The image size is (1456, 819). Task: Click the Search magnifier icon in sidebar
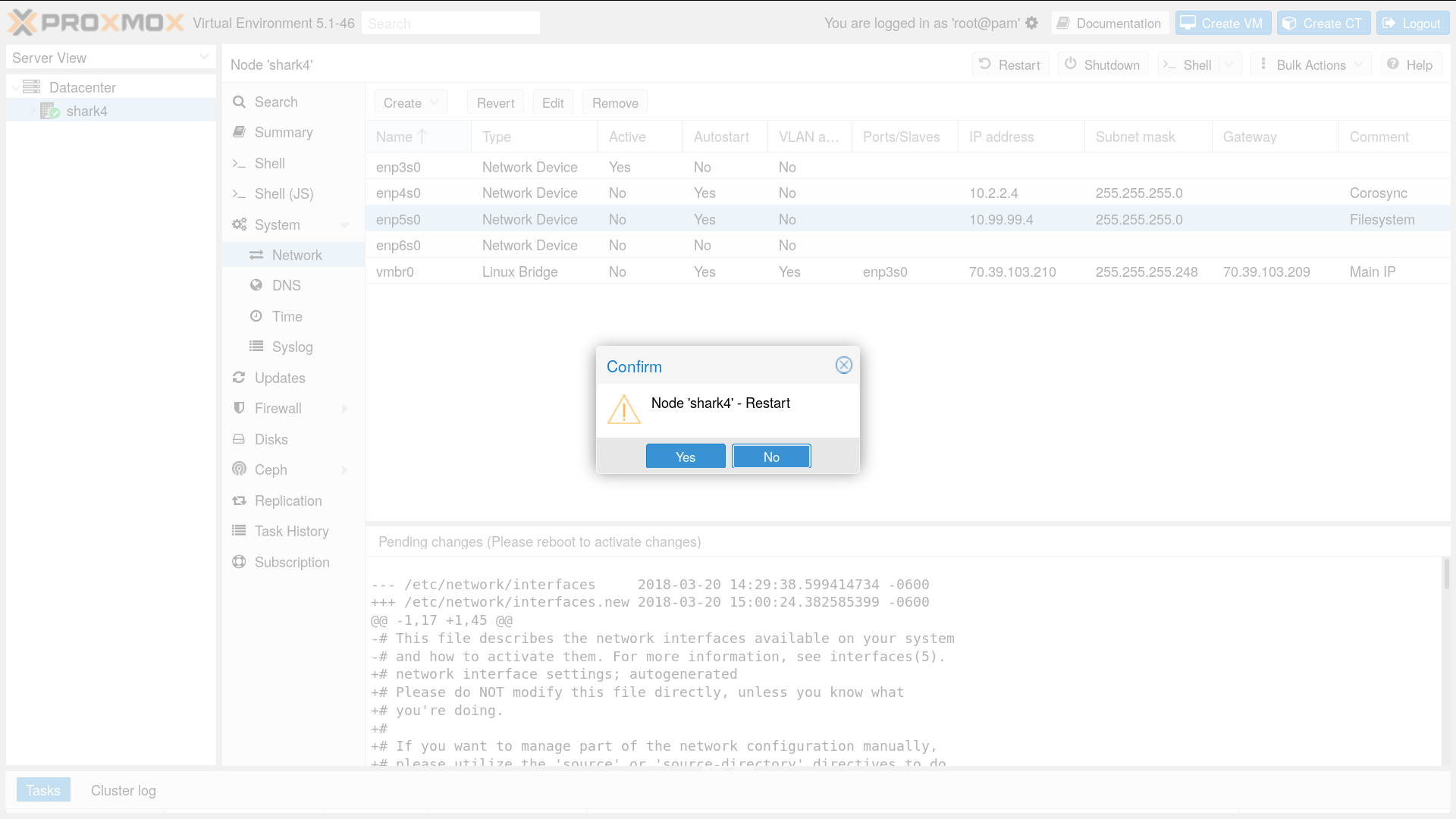[239, 102]
